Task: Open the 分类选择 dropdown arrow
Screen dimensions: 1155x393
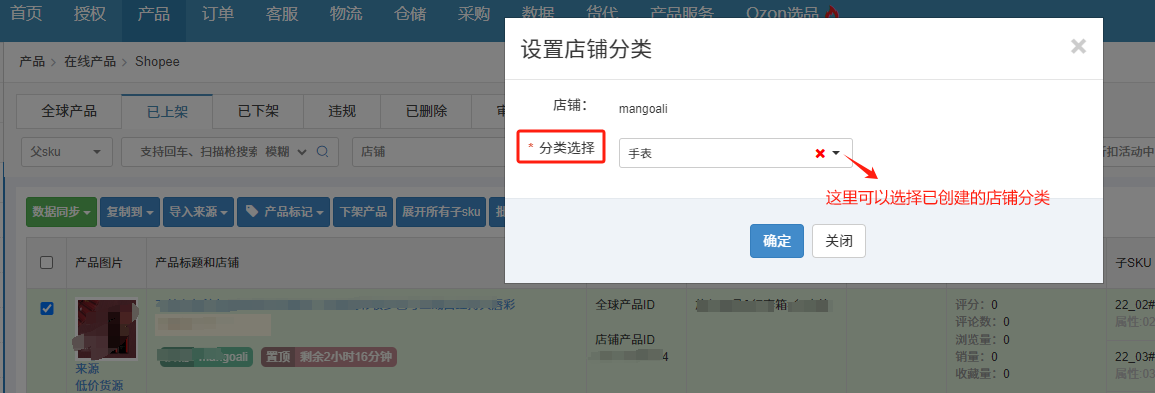Action: tap(836, 153)
